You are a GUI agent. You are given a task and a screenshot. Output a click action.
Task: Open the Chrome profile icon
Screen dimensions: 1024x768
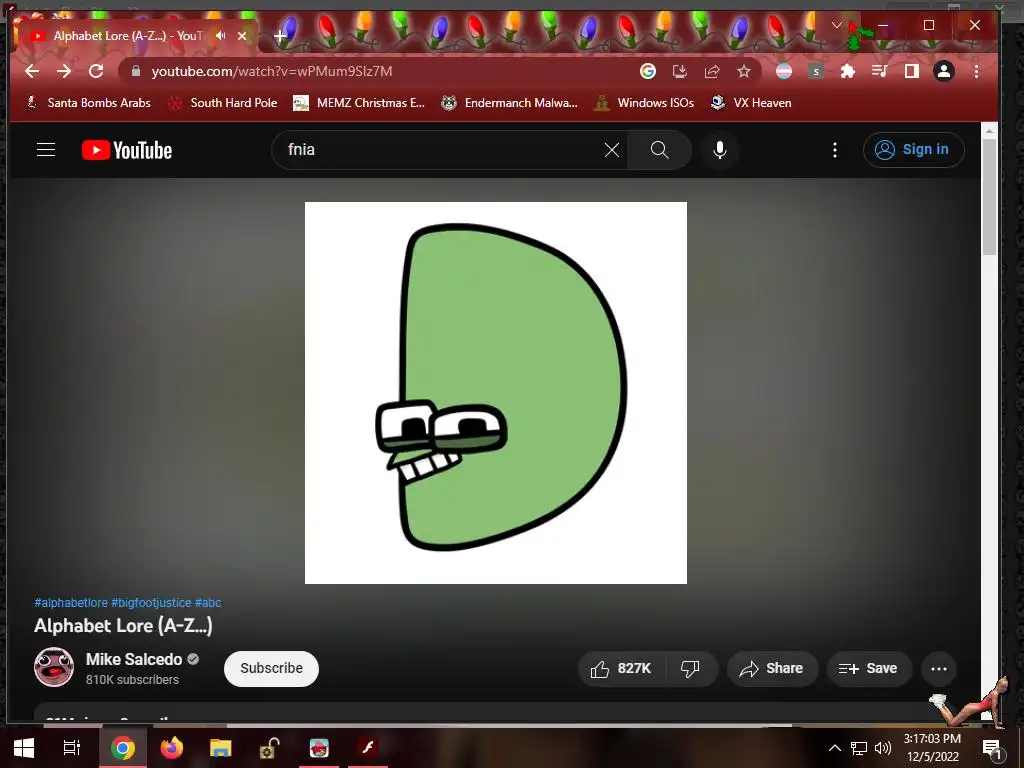click(x=944, y=71)
